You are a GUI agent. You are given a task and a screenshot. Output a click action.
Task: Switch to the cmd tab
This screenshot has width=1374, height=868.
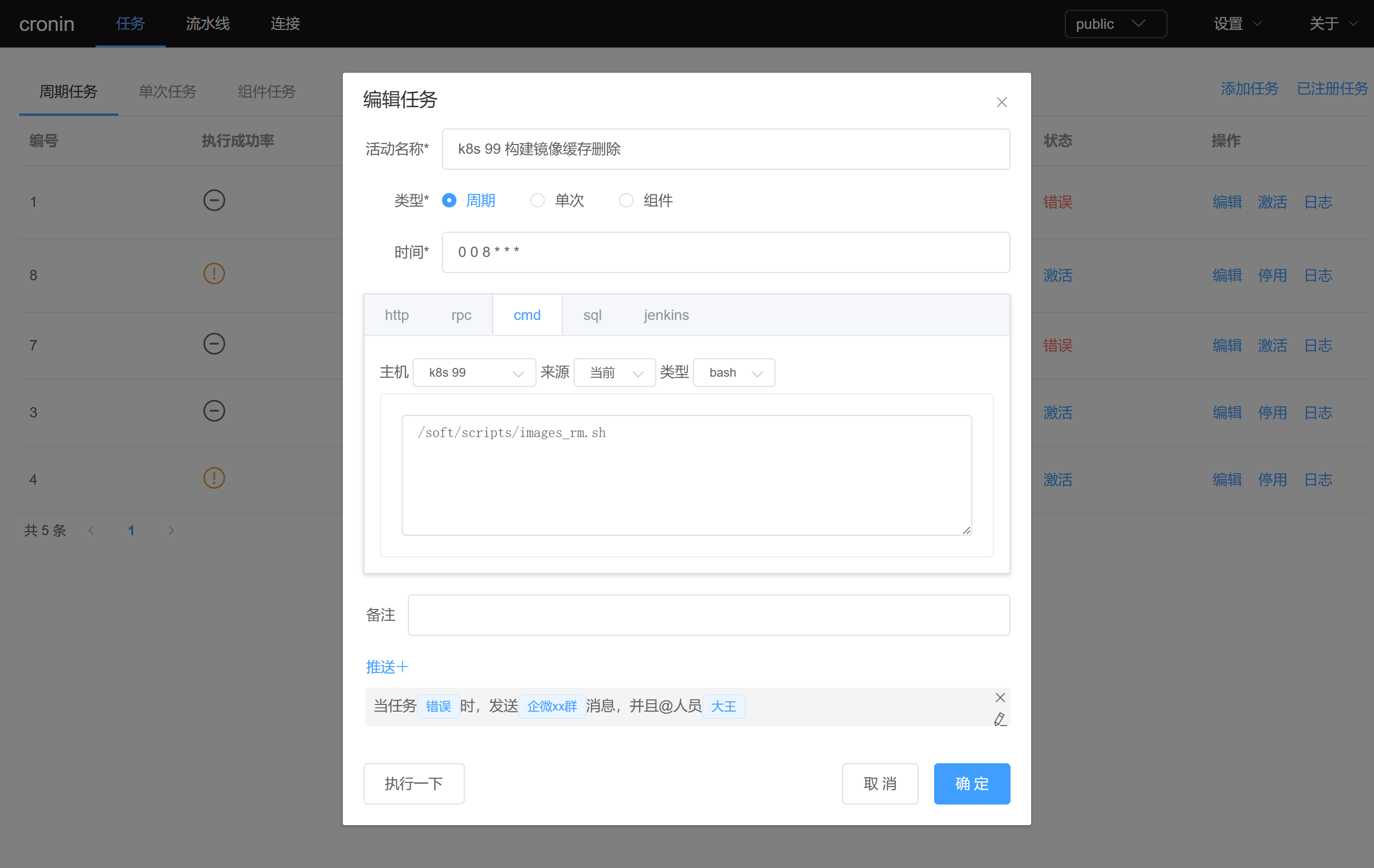(527, 315)
